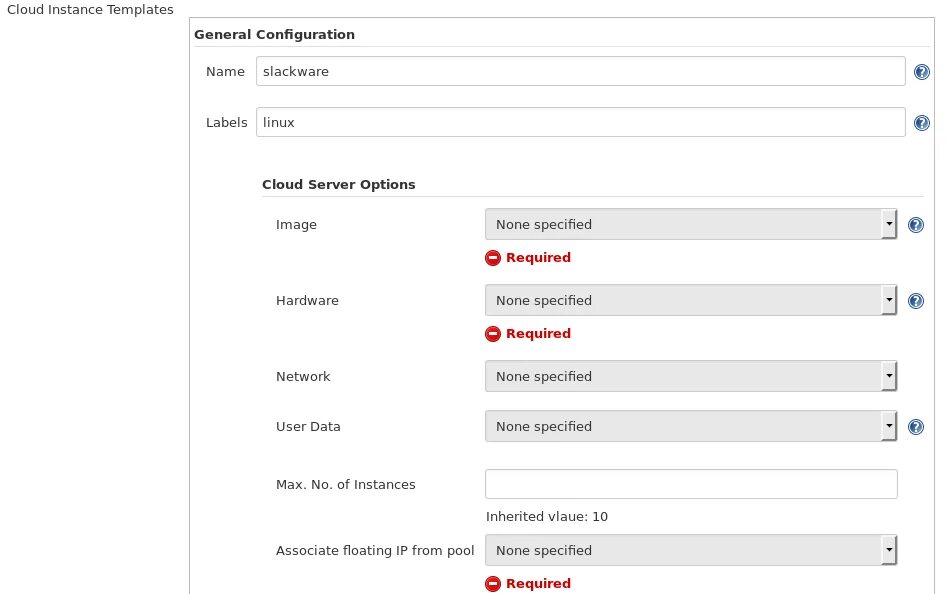
Task: Expand the Hardware dropdown
Action: [x=690, y=301]
